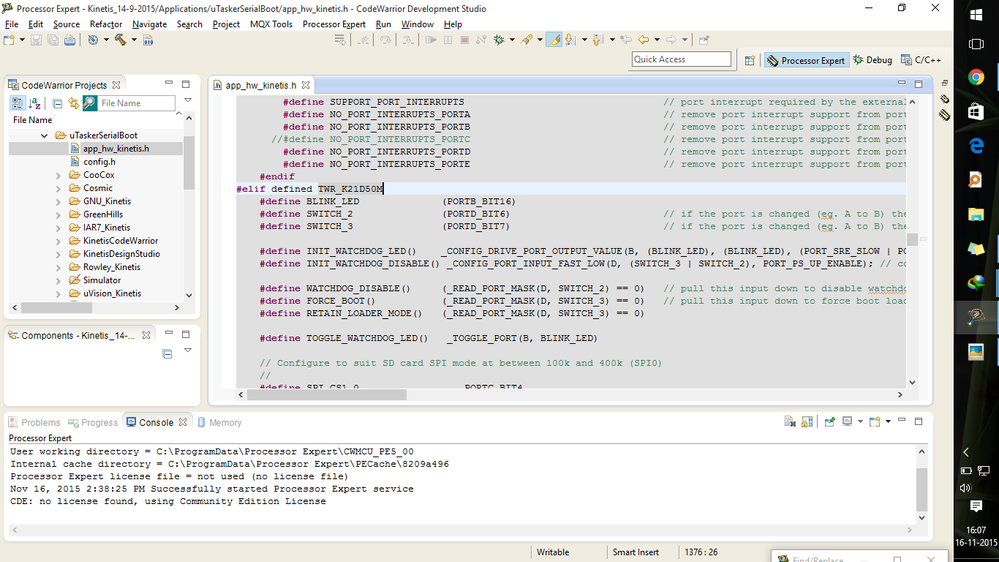Click the New file wizard toolbar icon
999x562 pixels.
pos(9,40)
